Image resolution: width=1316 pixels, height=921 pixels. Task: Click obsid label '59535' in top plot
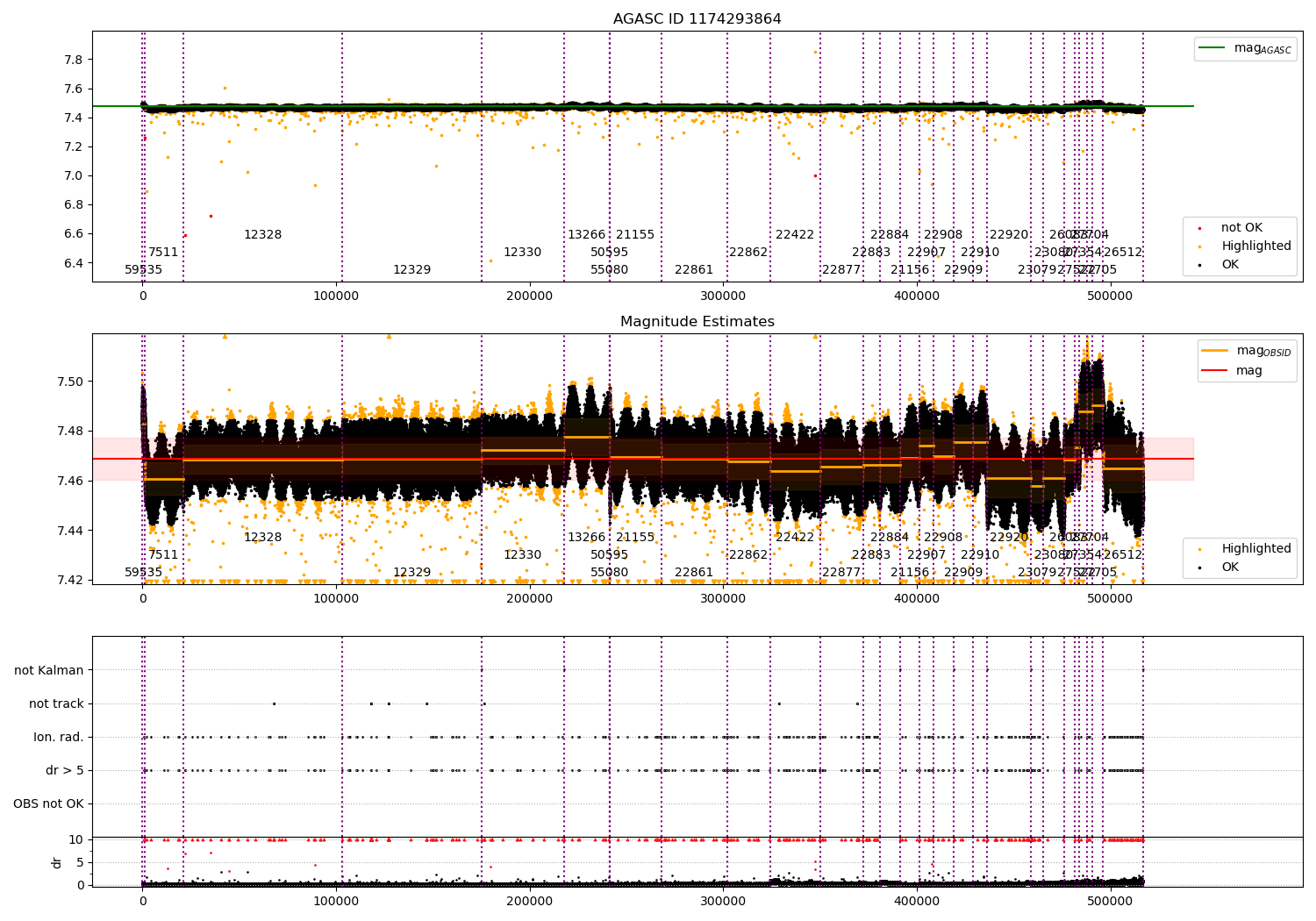(x=143, y=270)
